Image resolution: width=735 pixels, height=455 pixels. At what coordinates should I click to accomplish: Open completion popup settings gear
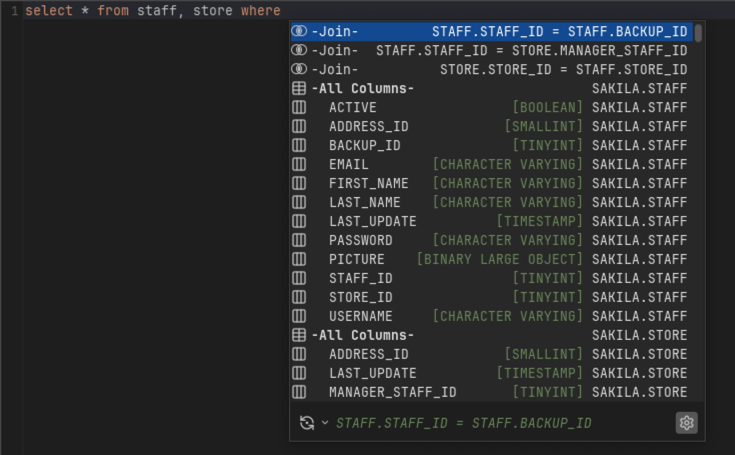(686, 423)
